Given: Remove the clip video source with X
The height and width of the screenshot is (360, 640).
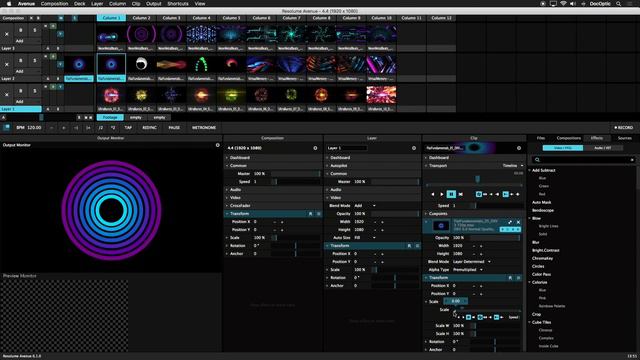Looking at the screenshot, I should click(x=518, y=222).
